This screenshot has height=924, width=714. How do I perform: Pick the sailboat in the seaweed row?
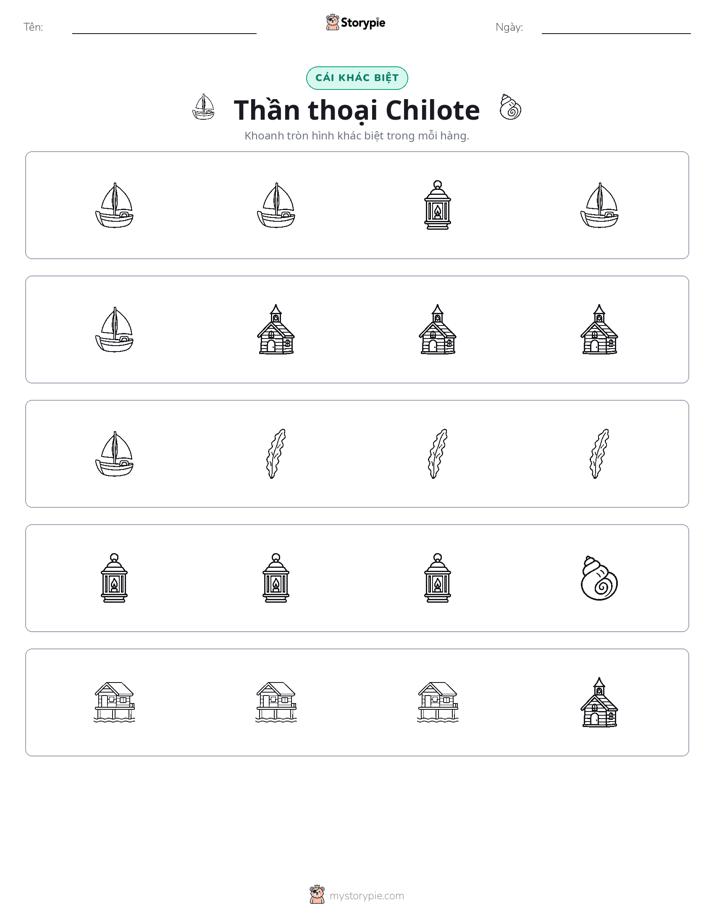[x=114, y=454]
